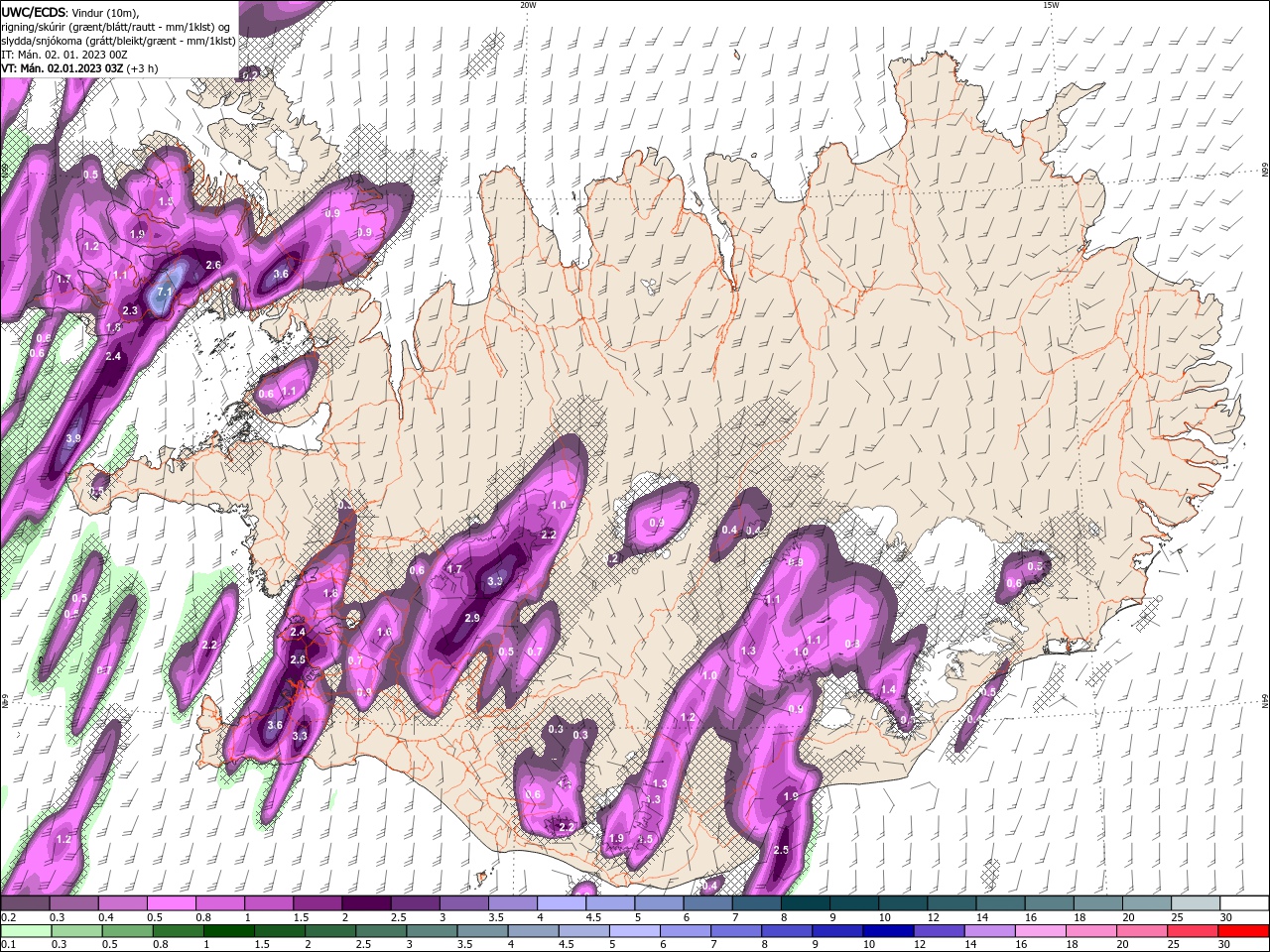1270x952 pixels.
Task: Pick the 20 pink swatch in rain legend
Action: [x=1143, y=931]
